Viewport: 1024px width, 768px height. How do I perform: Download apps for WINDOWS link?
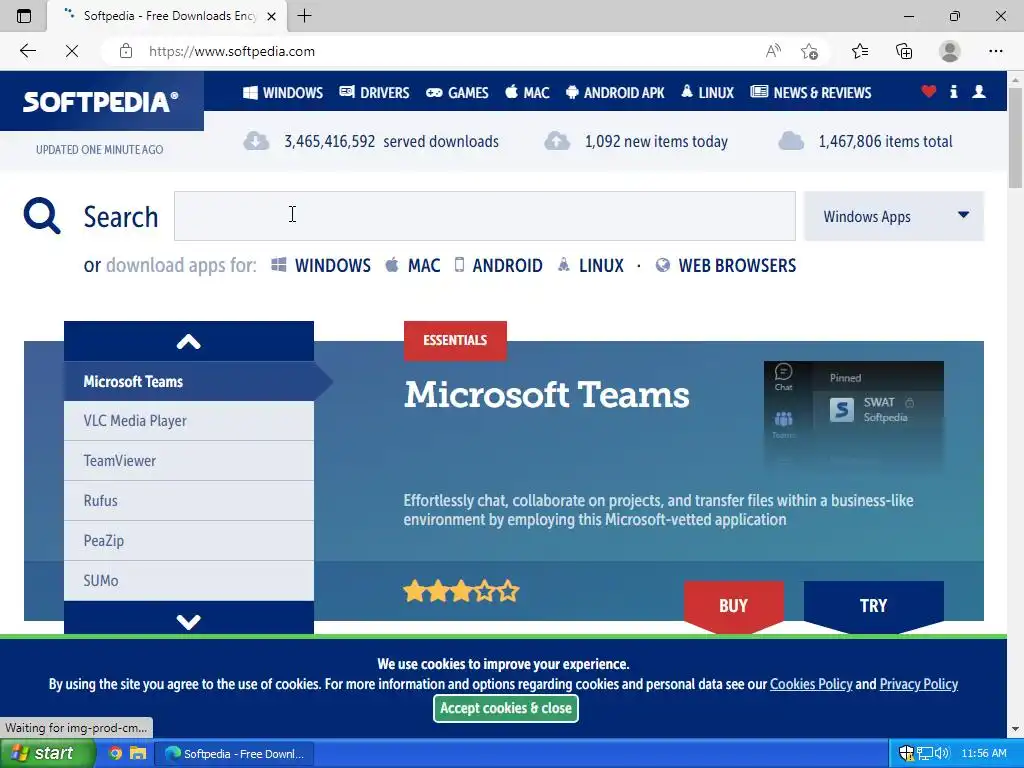[x=321, y=266]
